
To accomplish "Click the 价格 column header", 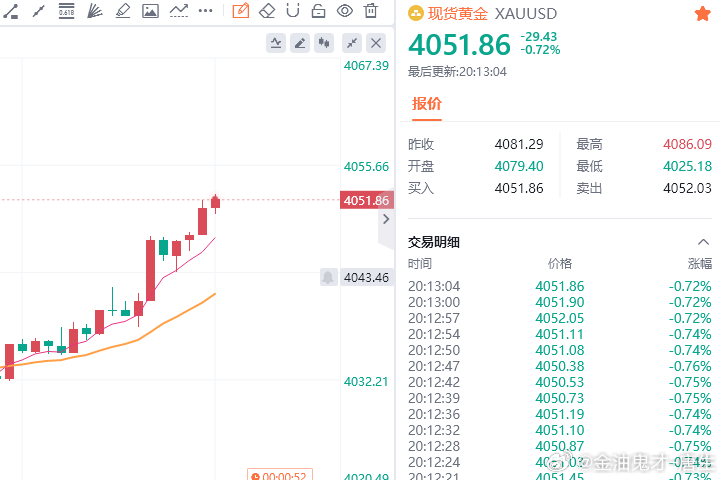I will 560,264.
